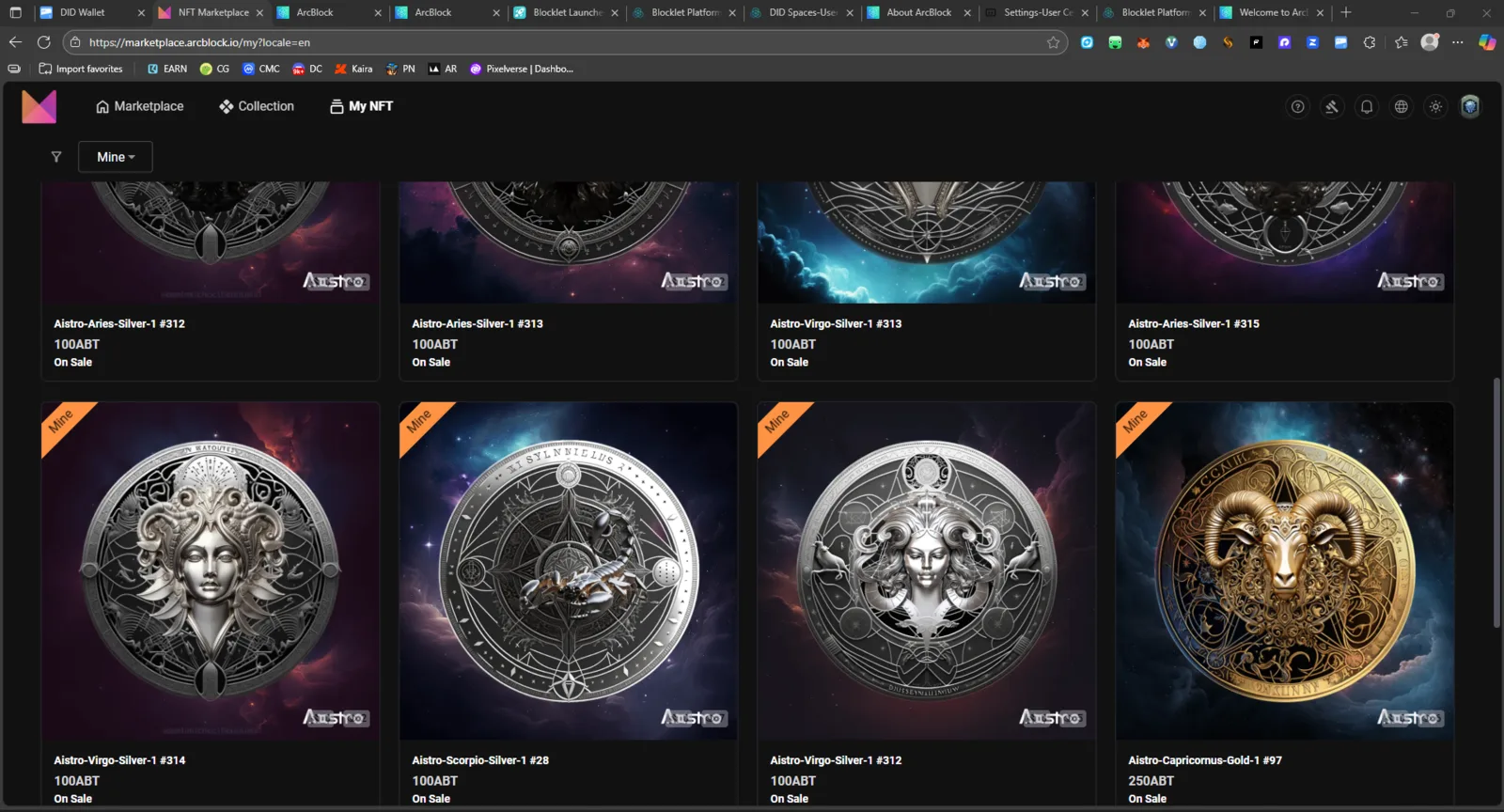View site information lock icon
This screenshot has height=812, width=1504.
pos(75,42)
